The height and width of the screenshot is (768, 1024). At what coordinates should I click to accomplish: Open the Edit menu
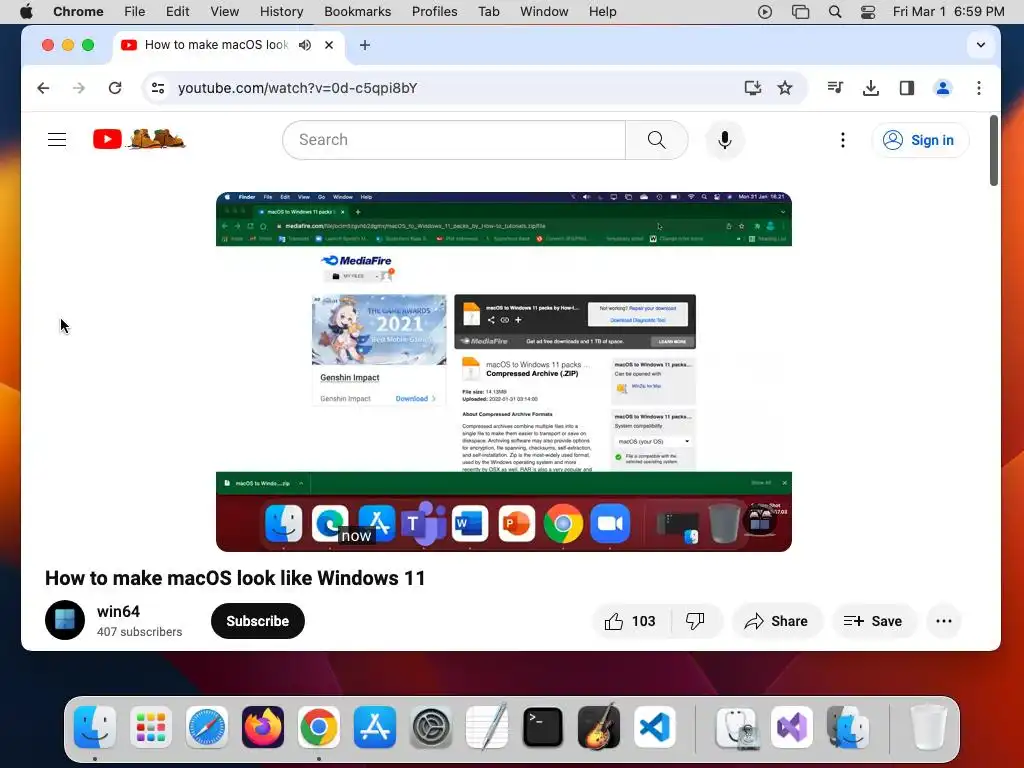click(x=177, y=12)
